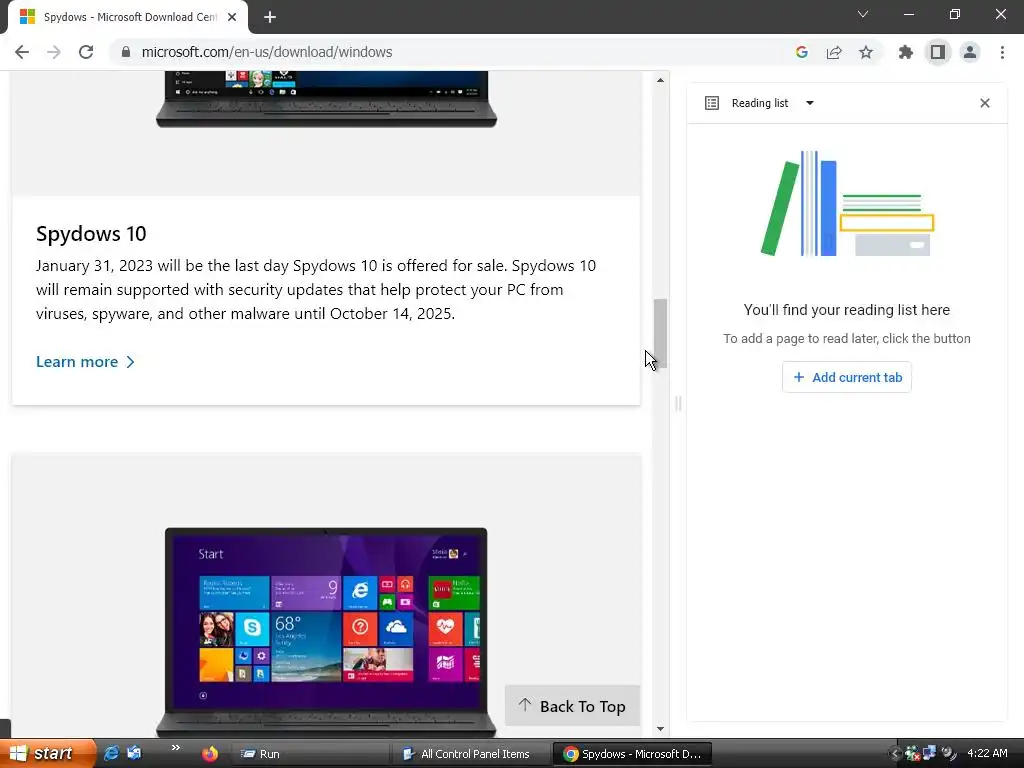The height and width of the screenshot is (768, 1024).
Task: Click the 4:22 AM taskbar clock
Action: coord(987,753)
